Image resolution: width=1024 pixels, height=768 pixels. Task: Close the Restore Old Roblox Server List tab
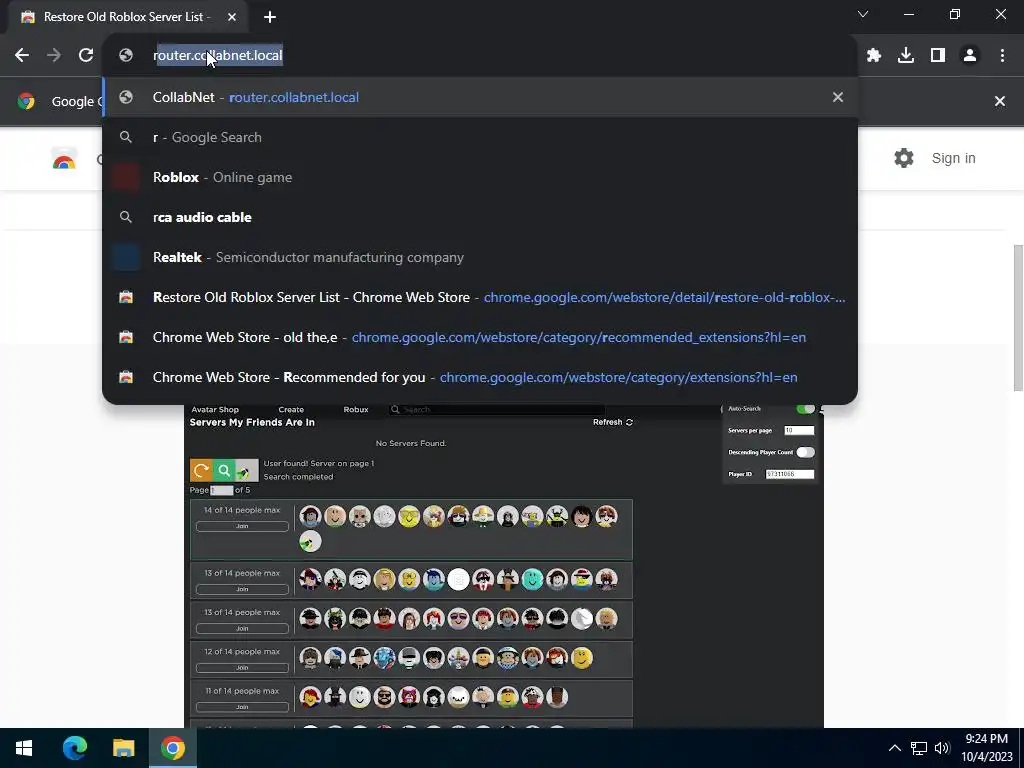pyautogui.click(x=232, y=17)
